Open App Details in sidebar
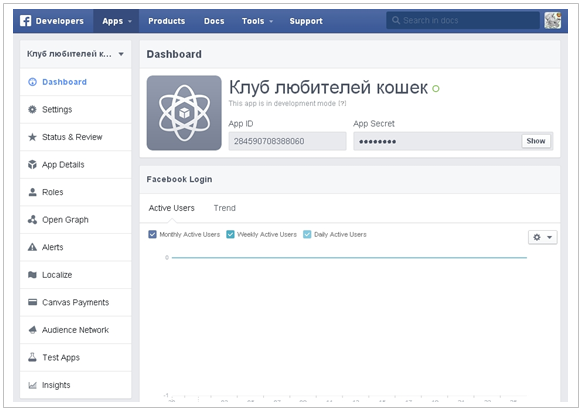 [x=76, y=164]
